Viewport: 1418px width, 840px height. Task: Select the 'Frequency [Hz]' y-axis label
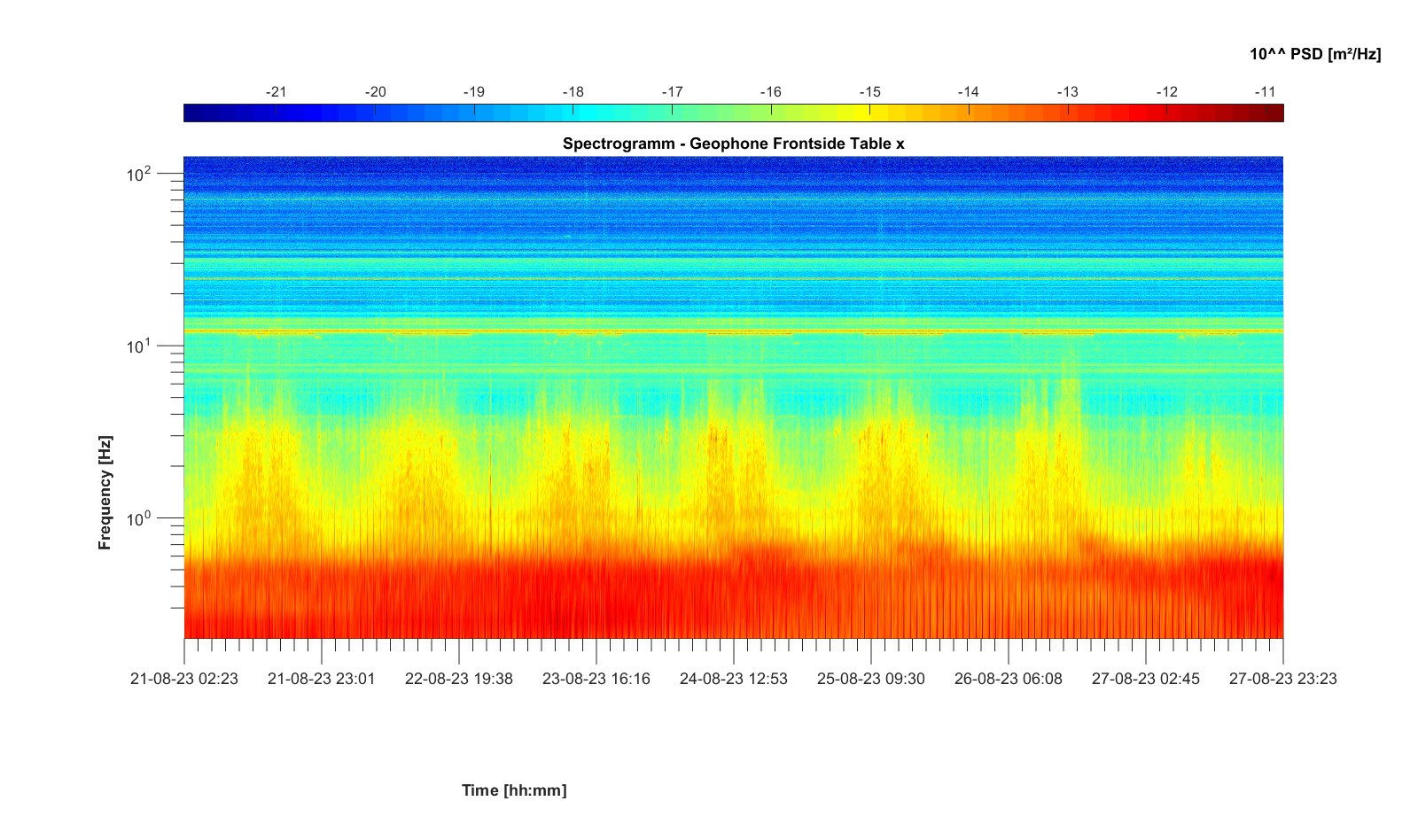(105, 493)
